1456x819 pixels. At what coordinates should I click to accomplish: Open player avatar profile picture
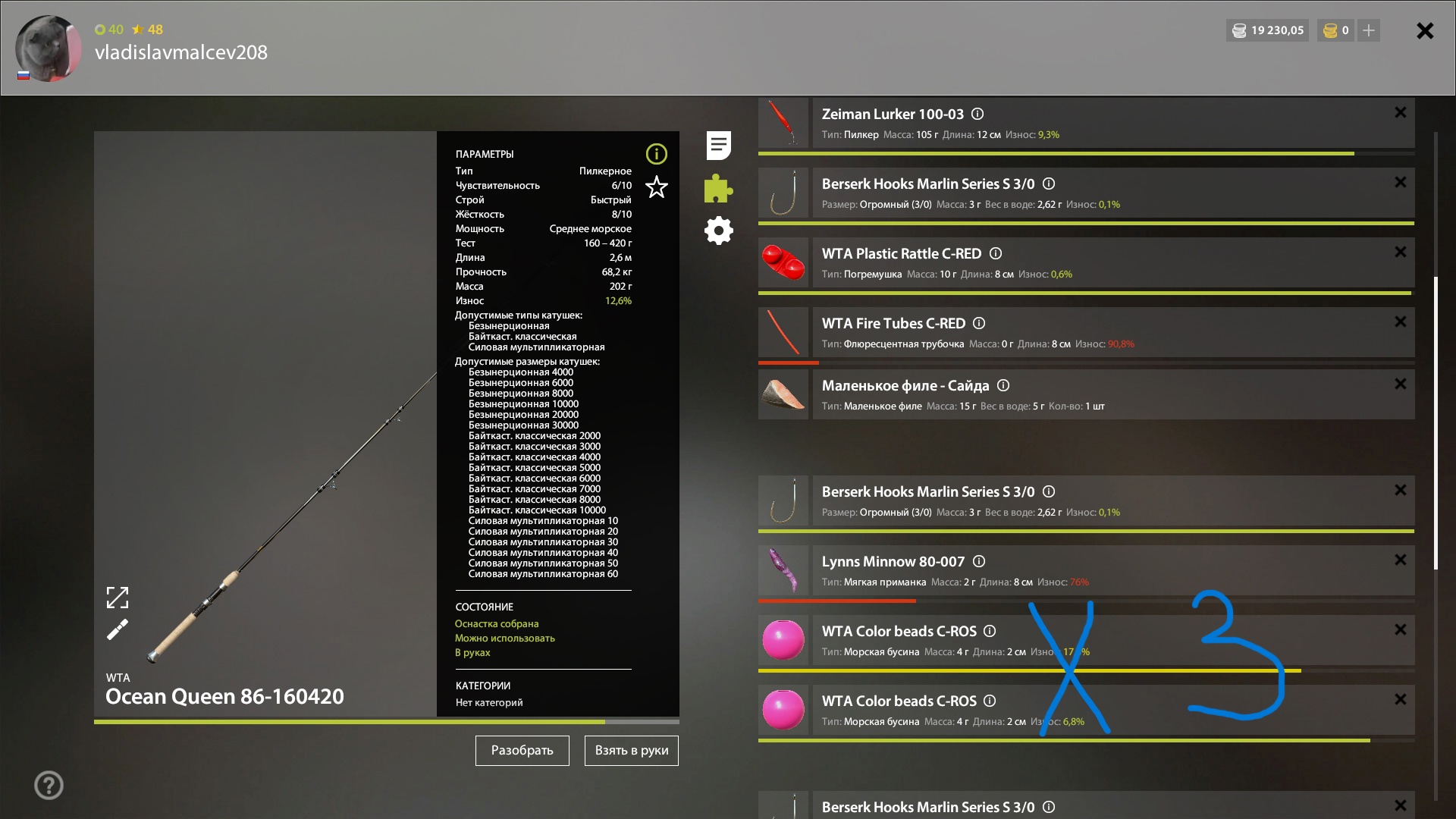point(49,49)
